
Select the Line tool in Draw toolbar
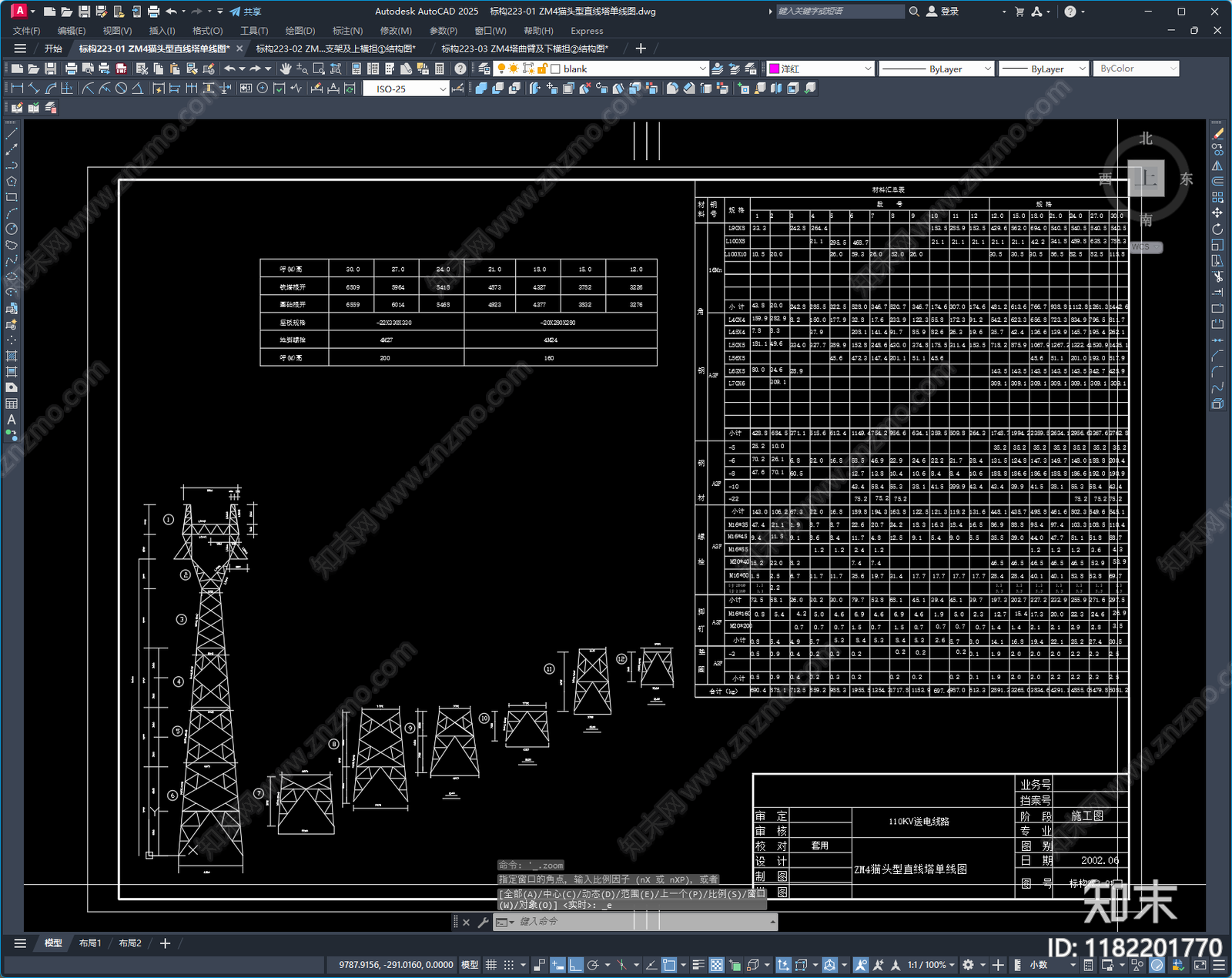(x=12, y=134)
